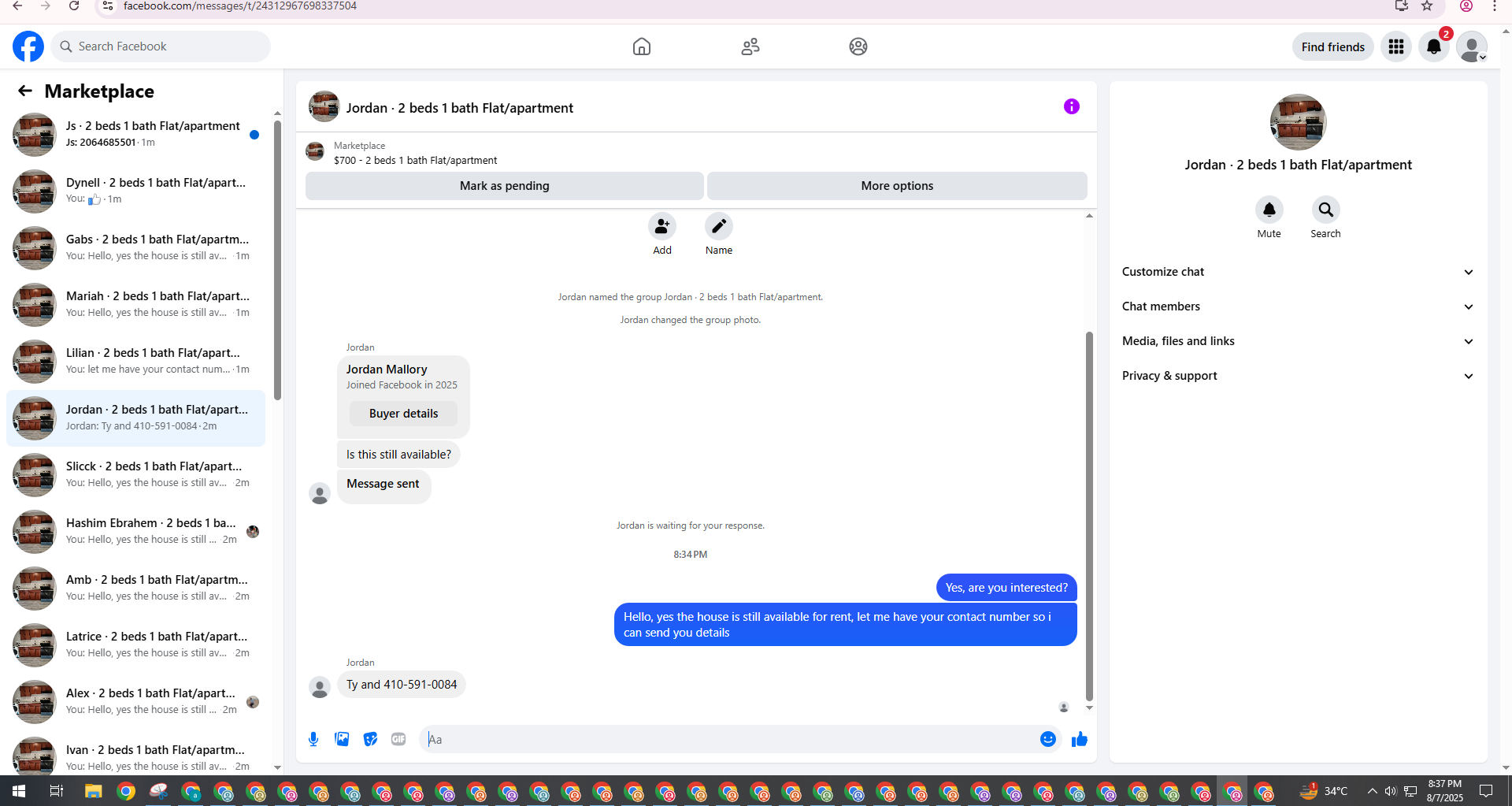The width and height of the screenshot is (1512, 806).
Task: Send a thumbs-up like
Action: (x=1080, y=739)
